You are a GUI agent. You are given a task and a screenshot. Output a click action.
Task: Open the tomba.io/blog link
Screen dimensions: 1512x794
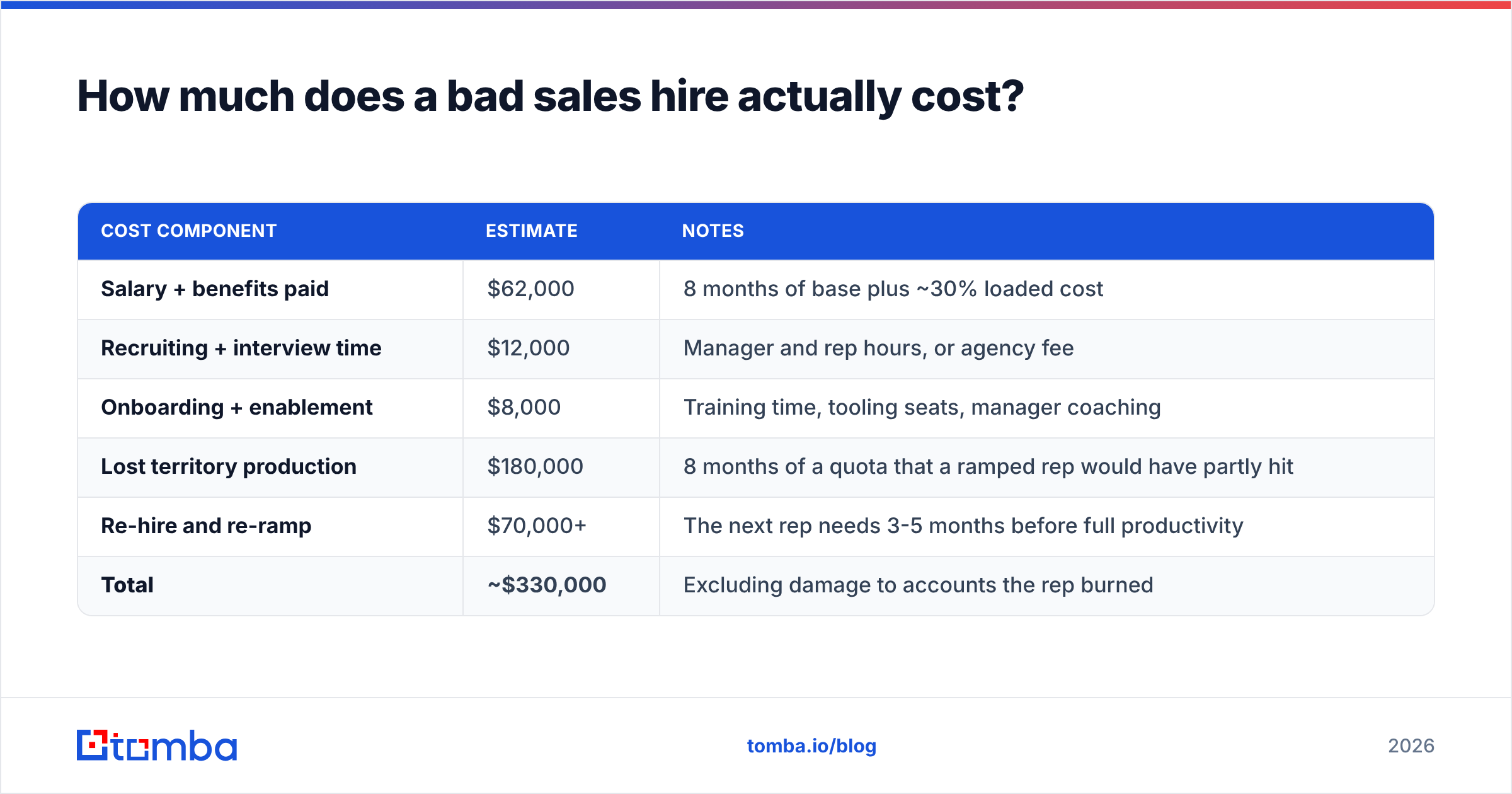pyautogui.click(x=811, y=746)
